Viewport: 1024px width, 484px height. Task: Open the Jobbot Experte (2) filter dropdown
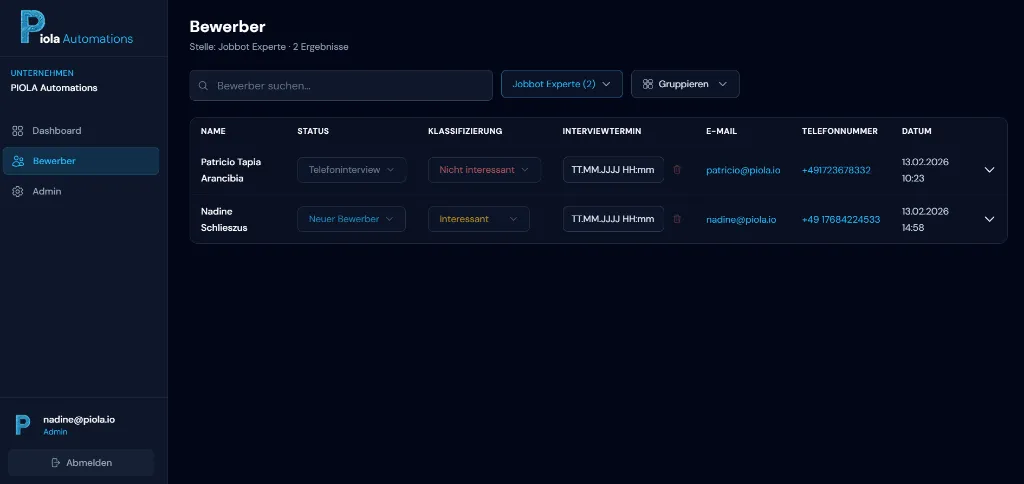pyautogui.click(x=561, y=85)
